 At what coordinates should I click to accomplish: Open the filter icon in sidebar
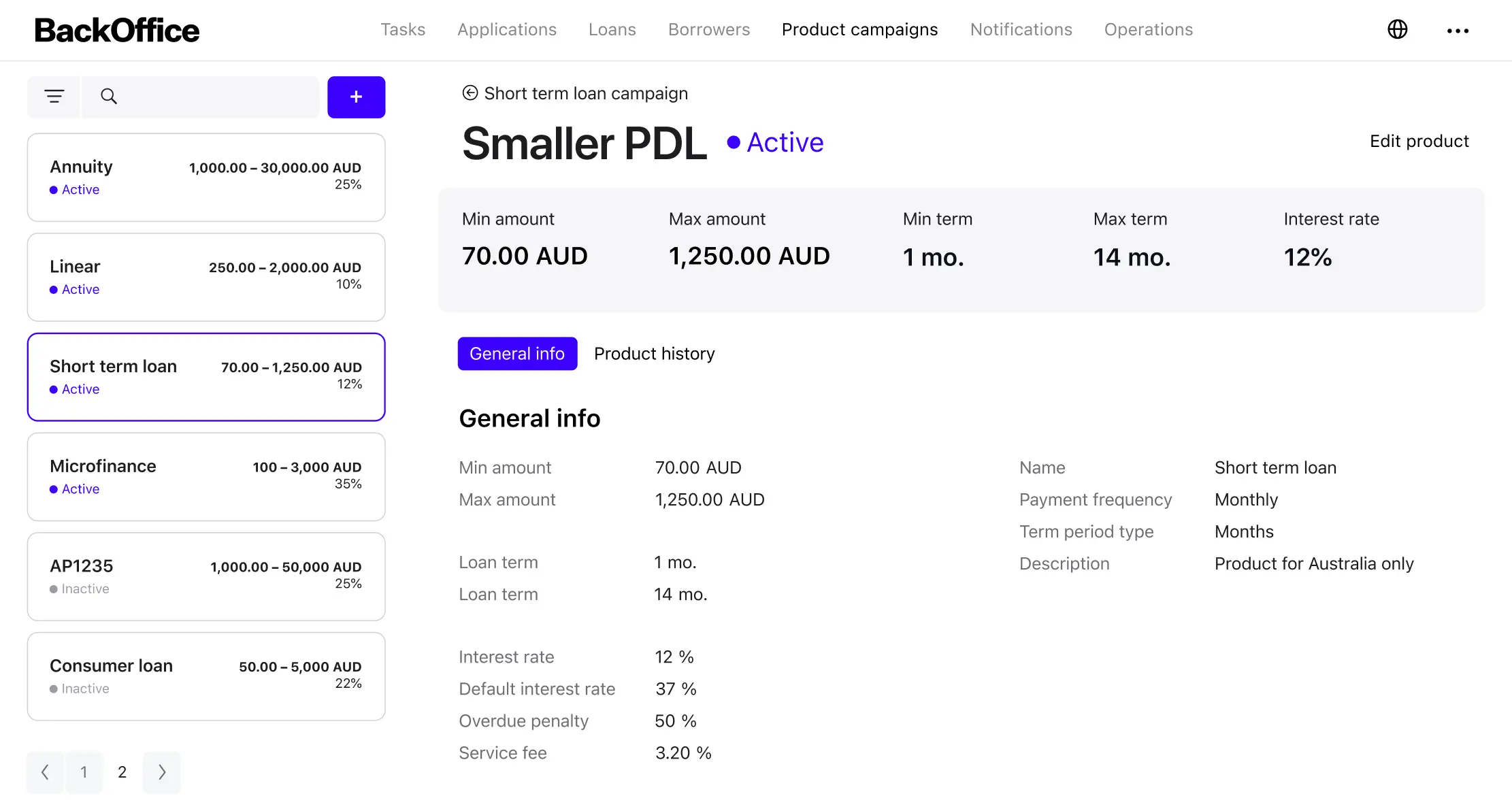[x=54, y=97]
